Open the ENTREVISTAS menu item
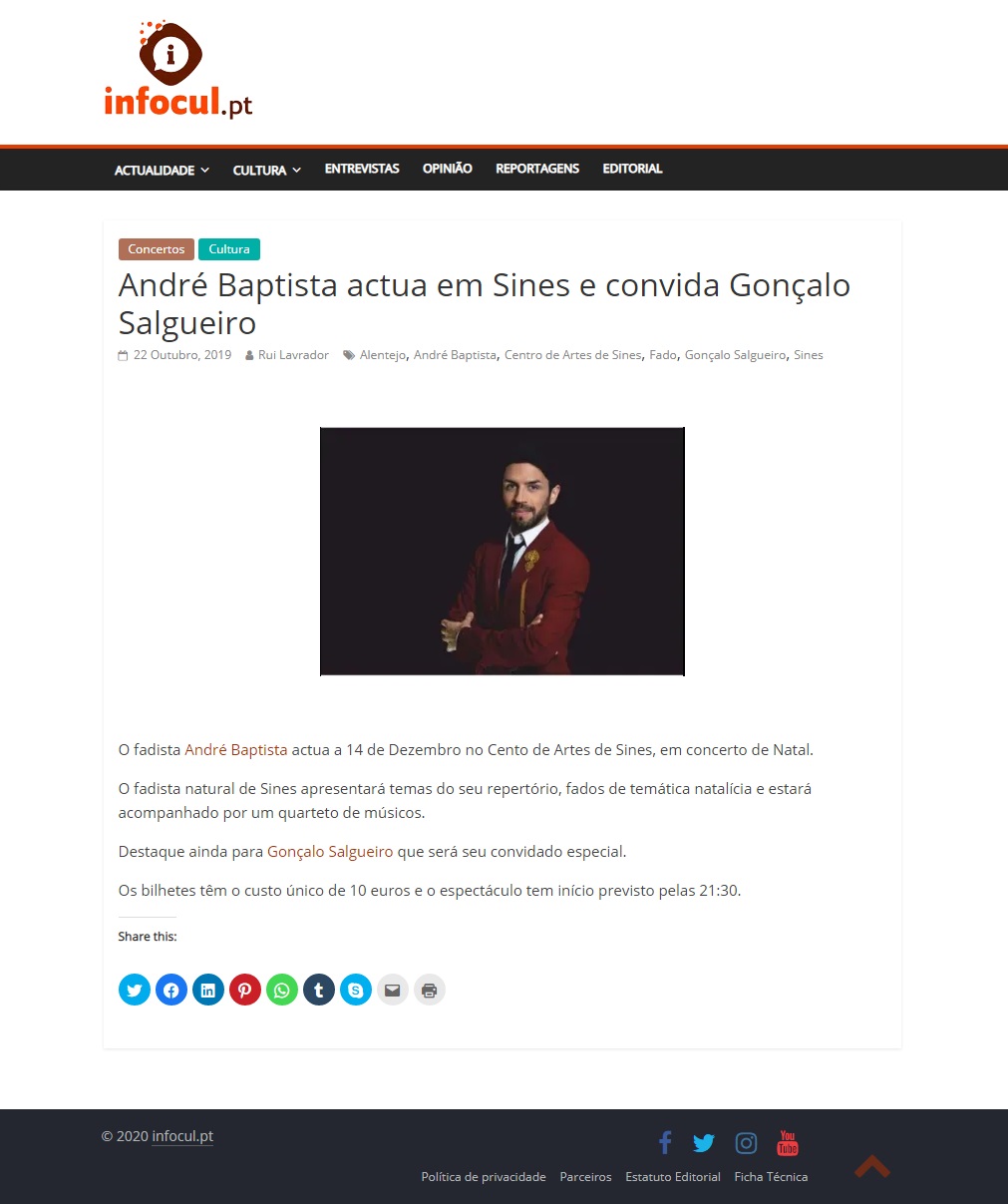 [362, 169]
